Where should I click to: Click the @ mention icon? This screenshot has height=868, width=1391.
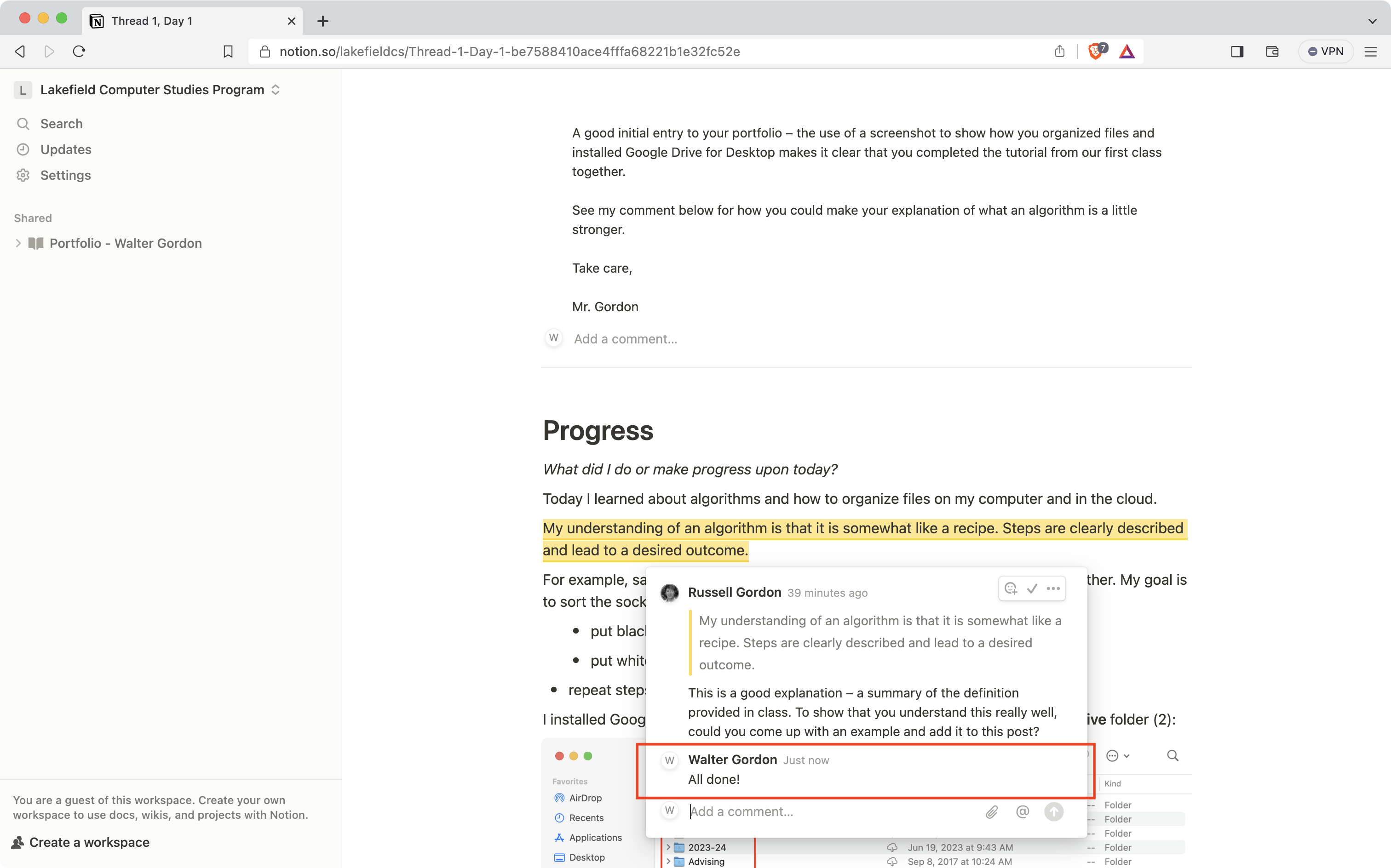click(x=1022, y=812)
